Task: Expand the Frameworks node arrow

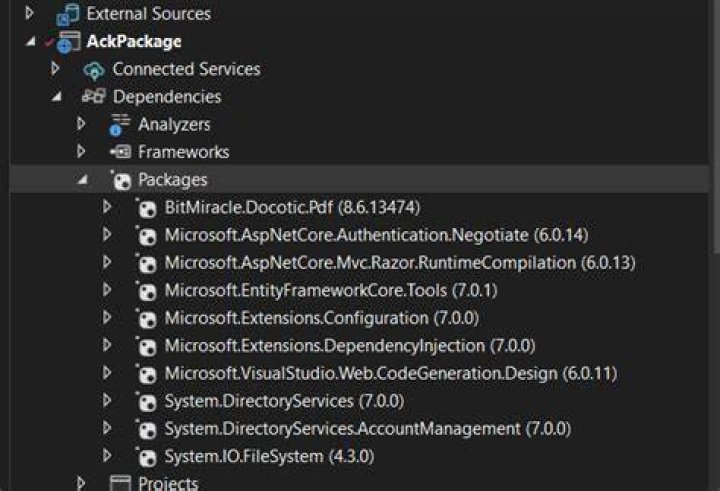Action: click(81, 151)
